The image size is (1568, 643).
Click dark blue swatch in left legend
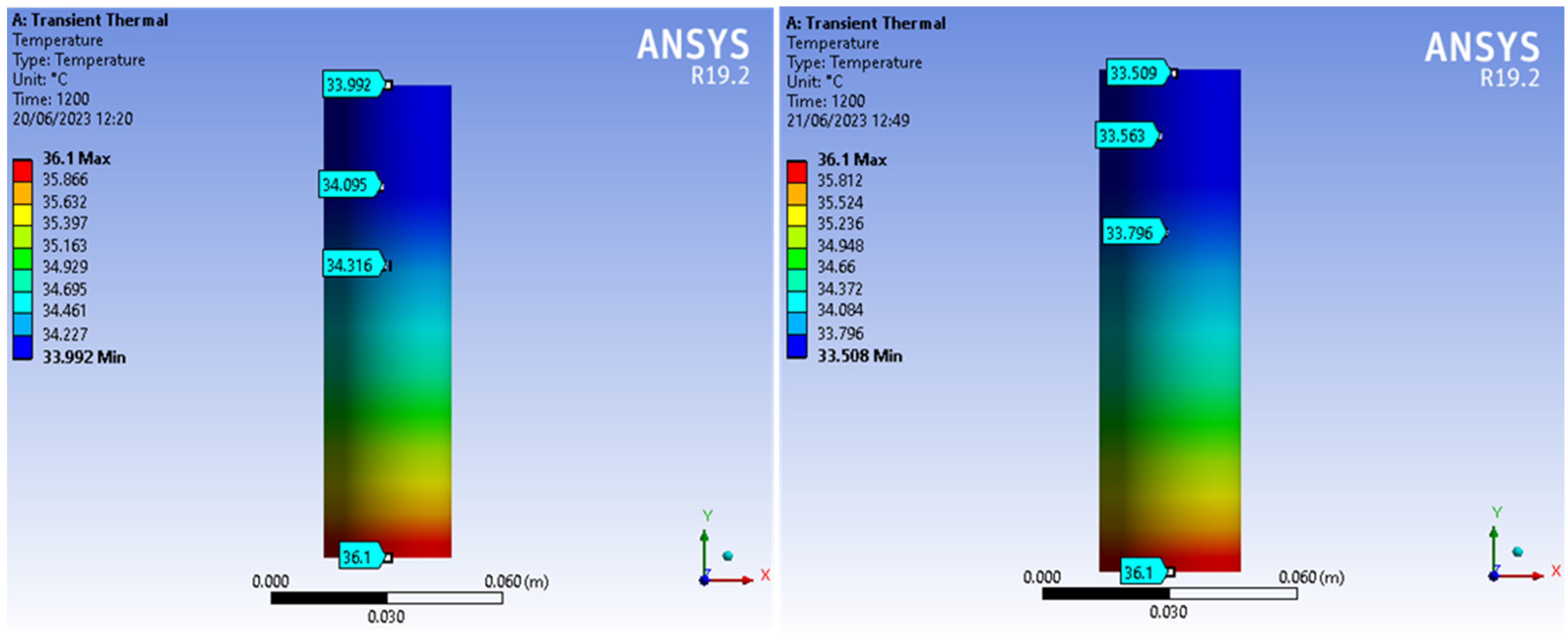point(22,347)
